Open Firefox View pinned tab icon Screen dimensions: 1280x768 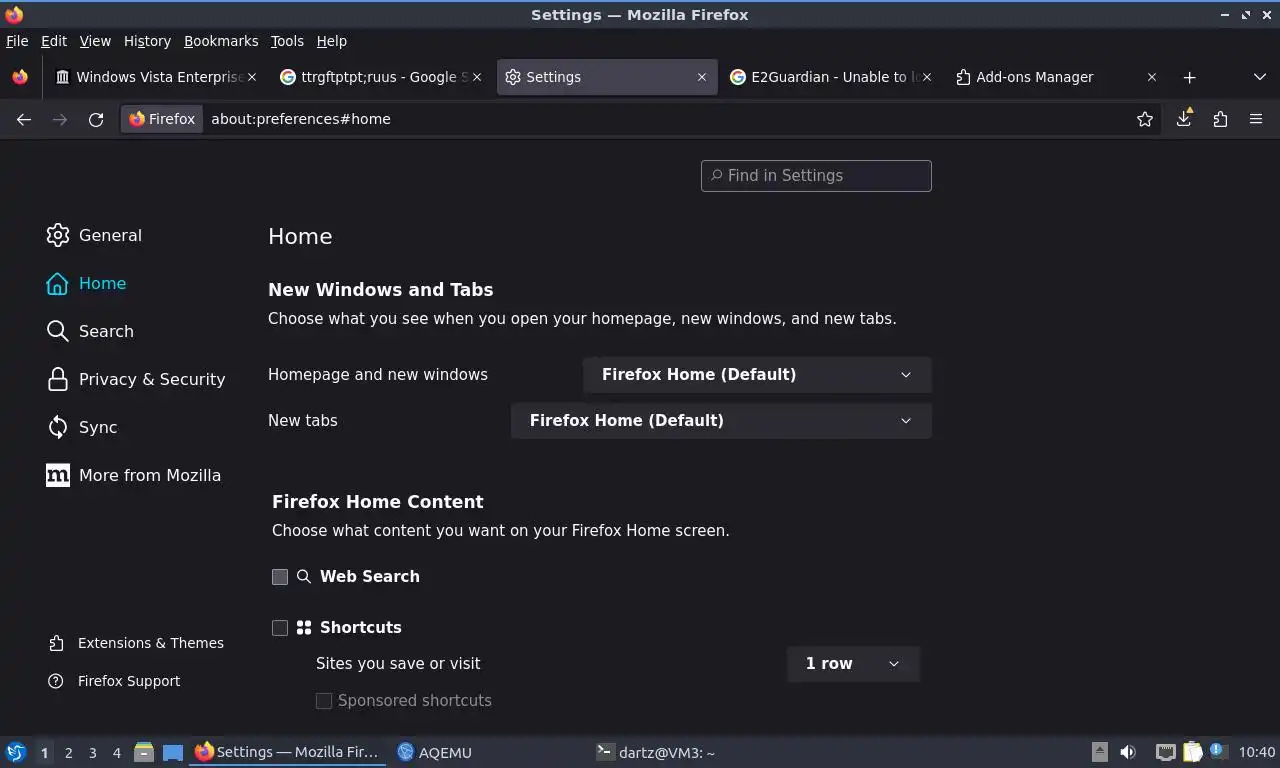point(20,77)
